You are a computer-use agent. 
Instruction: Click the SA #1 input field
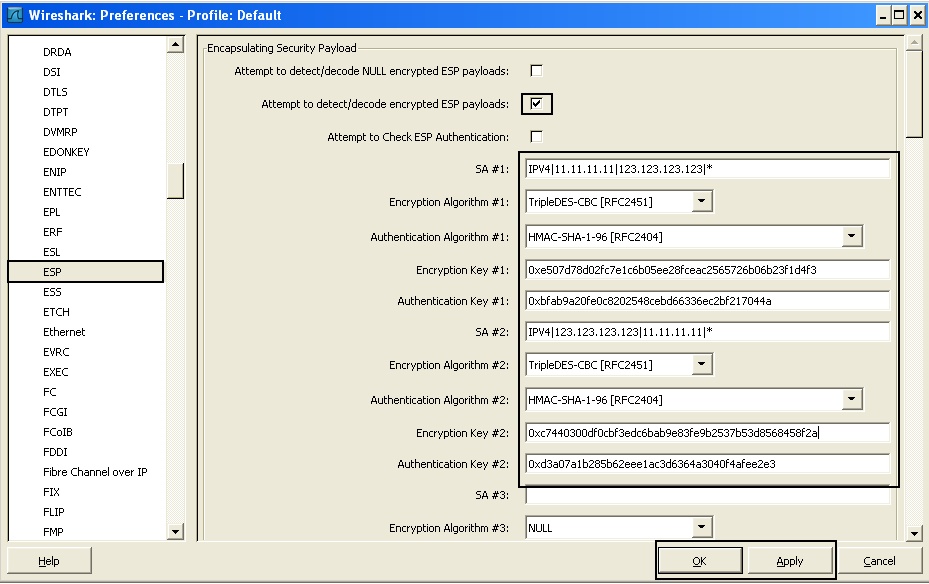coord(707,169)
